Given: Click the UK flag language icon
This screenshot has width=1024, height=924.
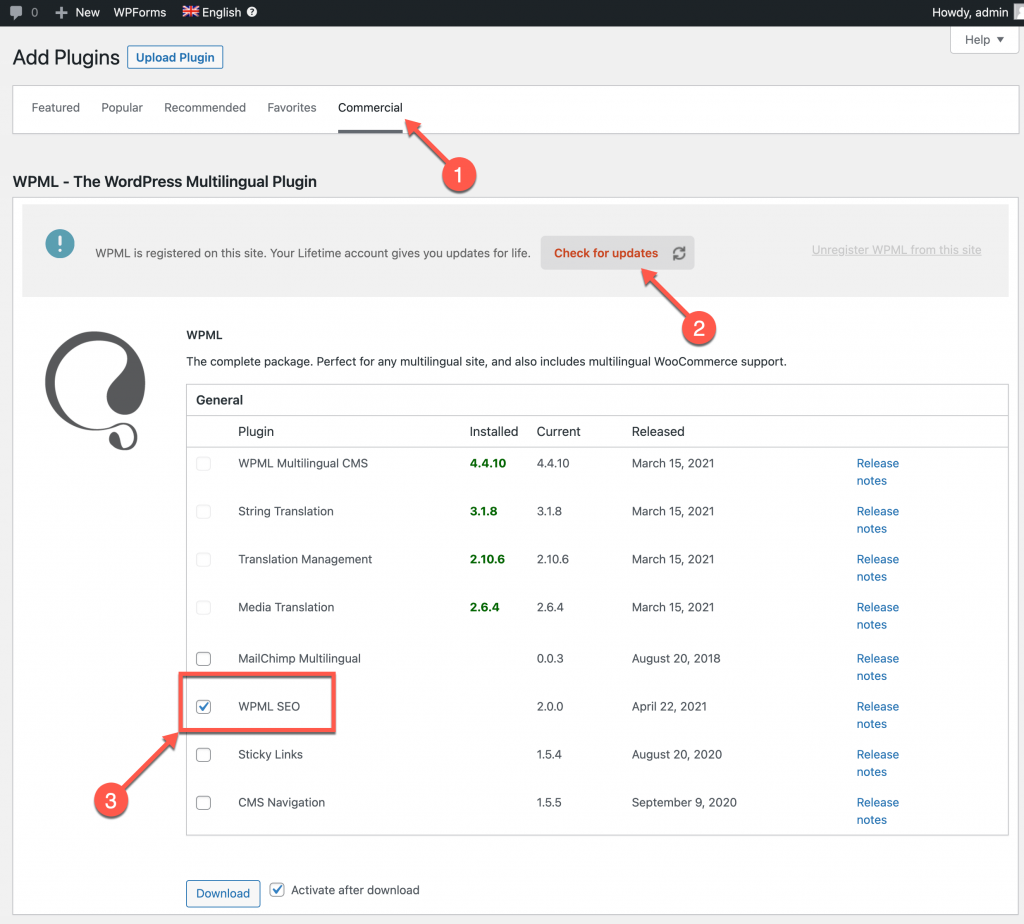Looking at the screenshot, I should (x=190, y=11).
